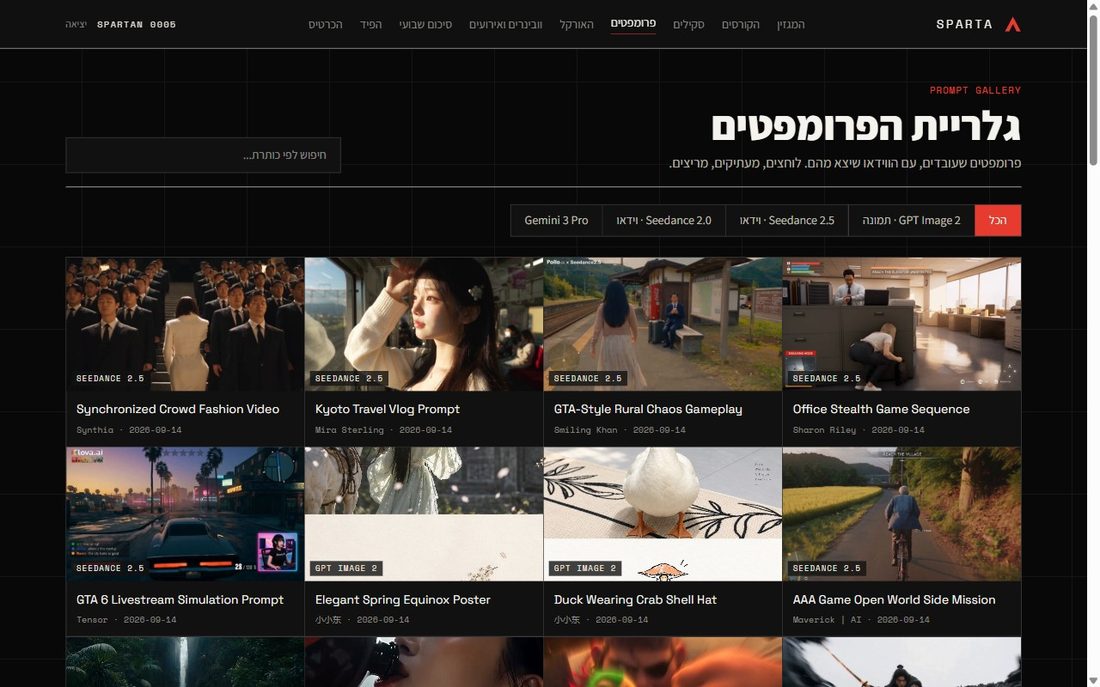Click title Duck Wearing Crab Shell Hat

[635, 600]
